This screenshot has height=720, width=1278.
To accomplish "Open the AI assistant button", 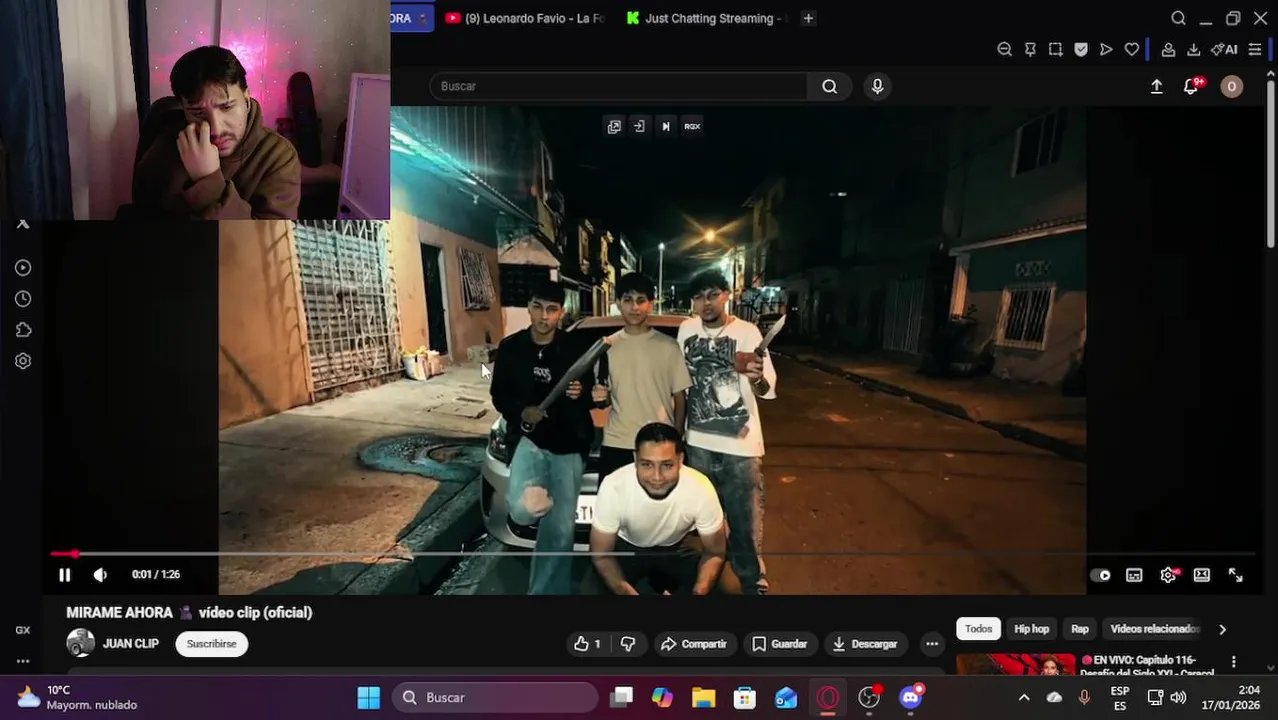I will point(1224,49).
